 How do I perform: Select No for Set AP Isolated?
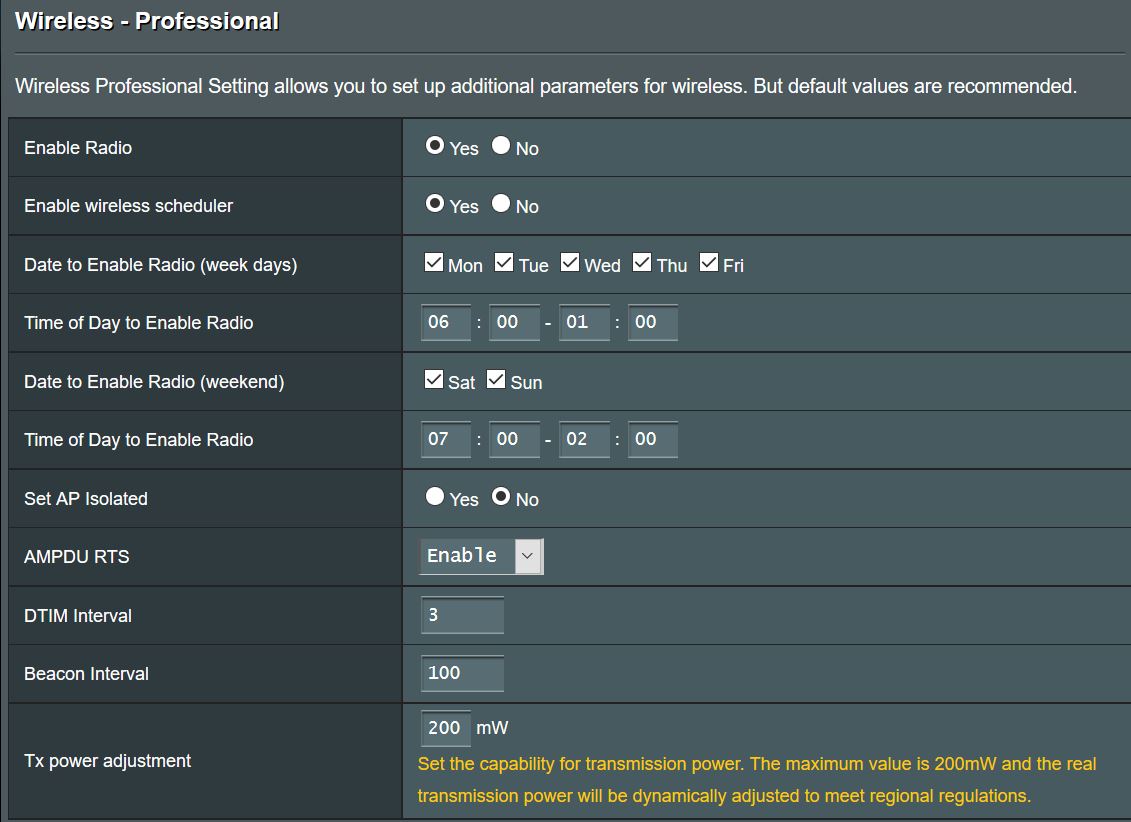point(501,497)
